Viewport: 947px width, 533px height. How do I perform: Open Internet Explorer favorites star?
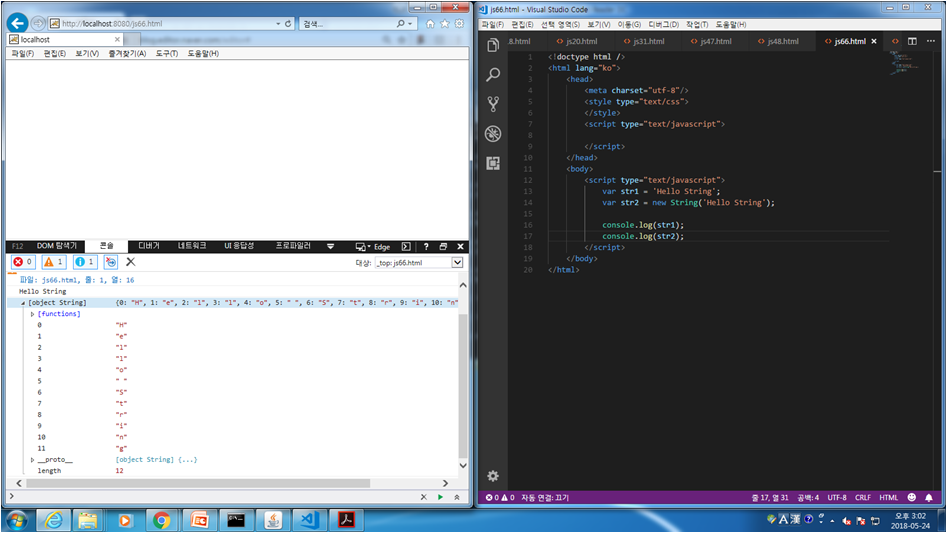(x=445, y=24)
